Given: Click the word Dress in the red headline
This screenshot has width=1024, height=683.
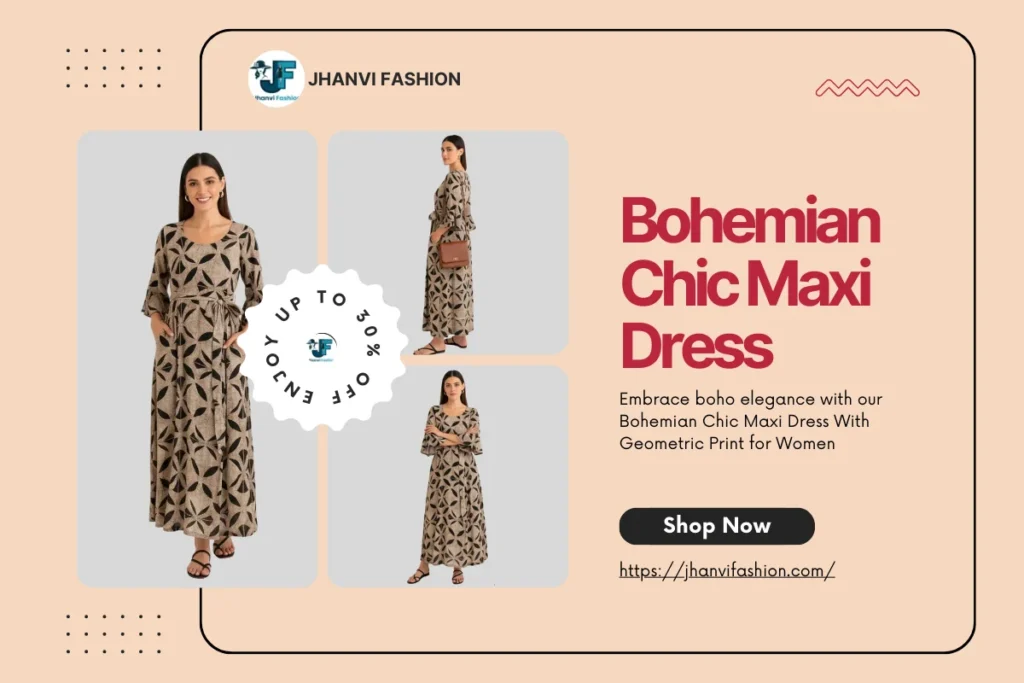Looking at the screenshot, I should (x=697, y=345).
